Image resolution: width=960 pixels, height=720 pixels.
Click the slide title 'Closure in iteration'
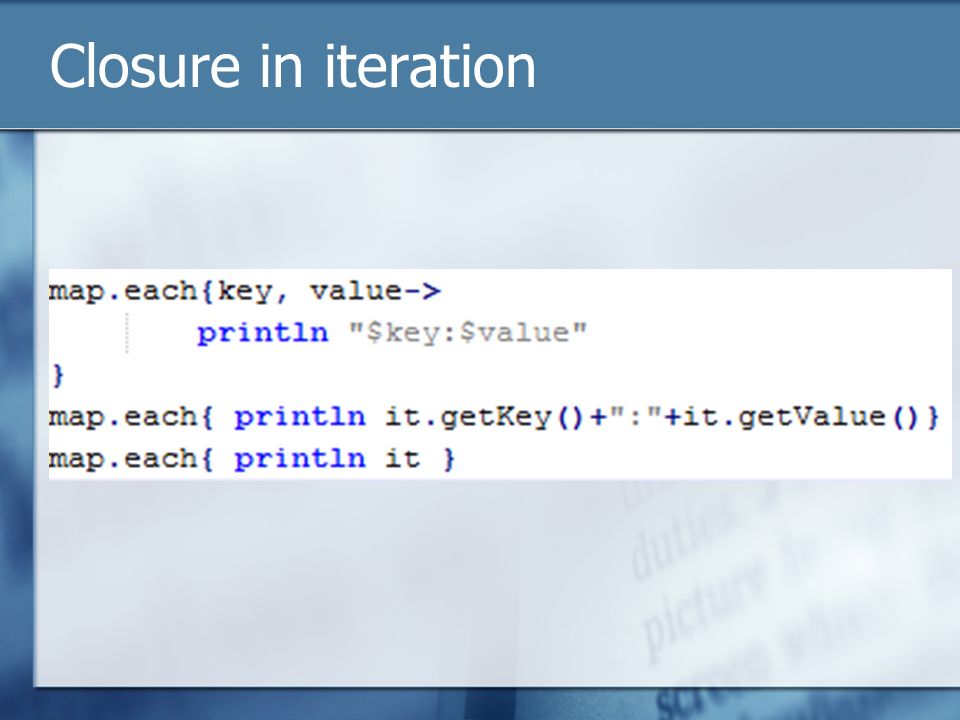pos(293,66)
